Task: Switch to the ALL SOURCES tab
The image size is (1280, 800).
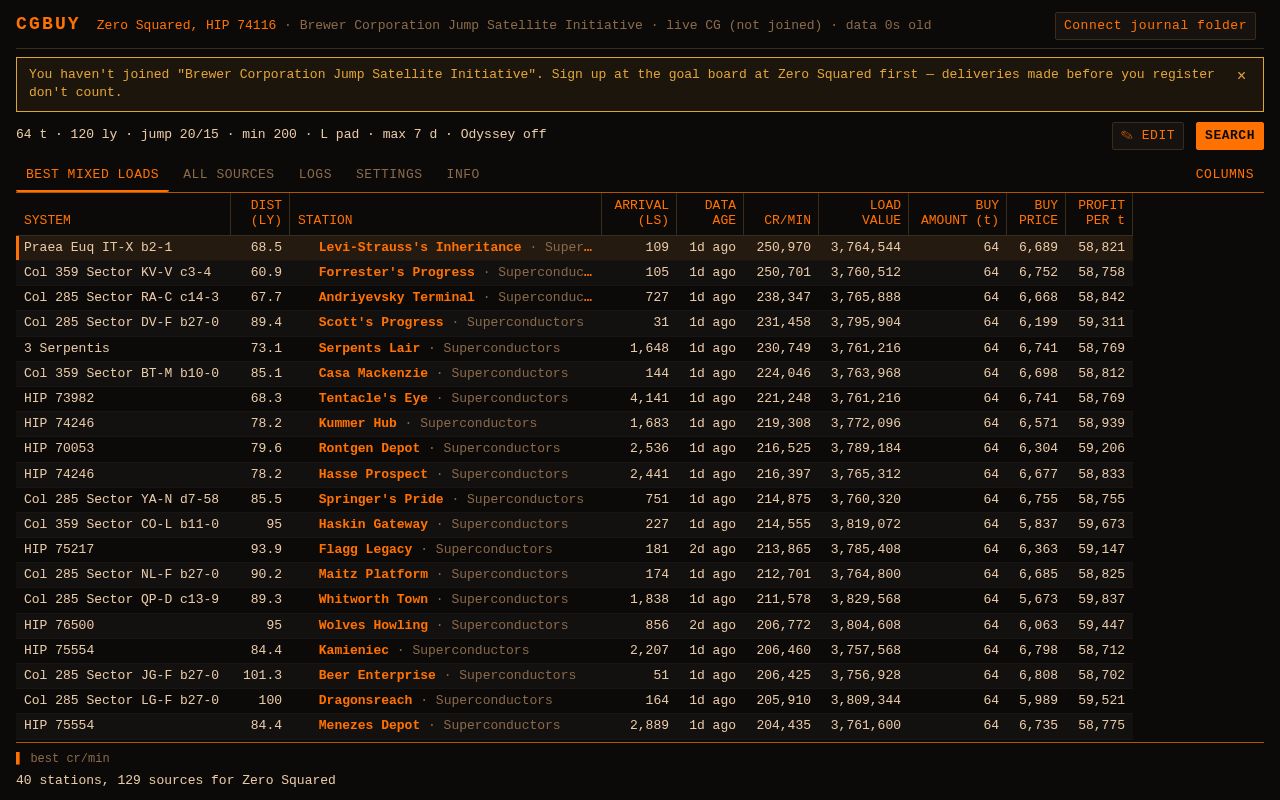Action: (228, 175)
